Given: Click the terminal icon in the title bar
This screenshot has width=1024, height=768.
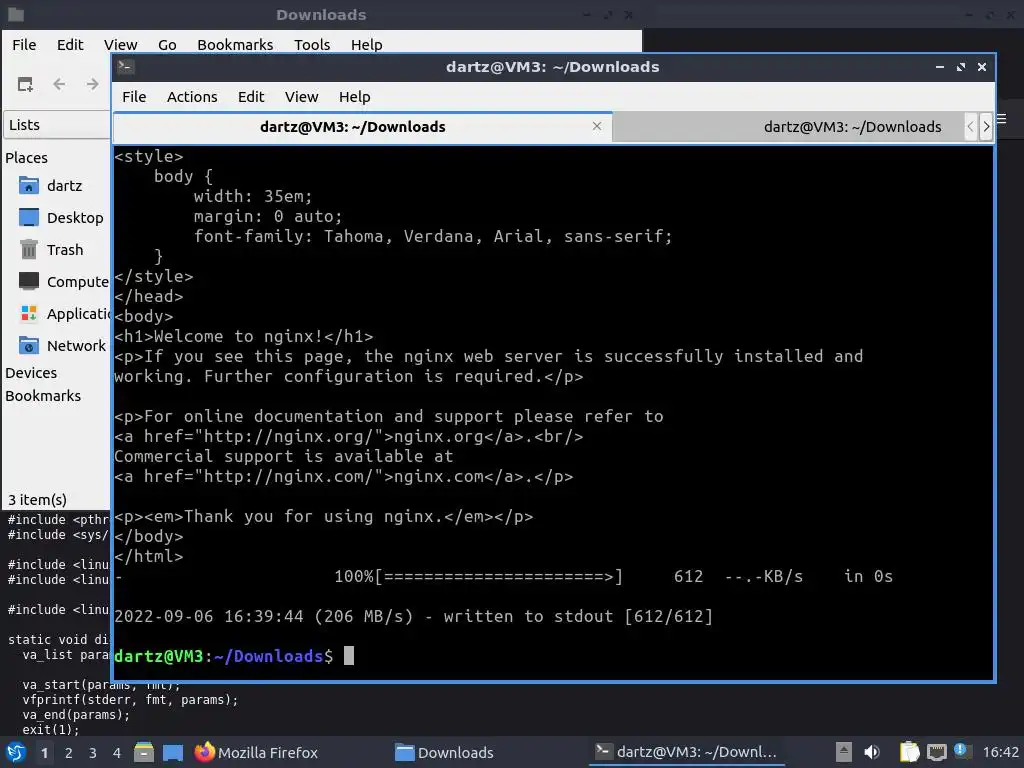Looking at the screenshot, I should coord(125,67).
